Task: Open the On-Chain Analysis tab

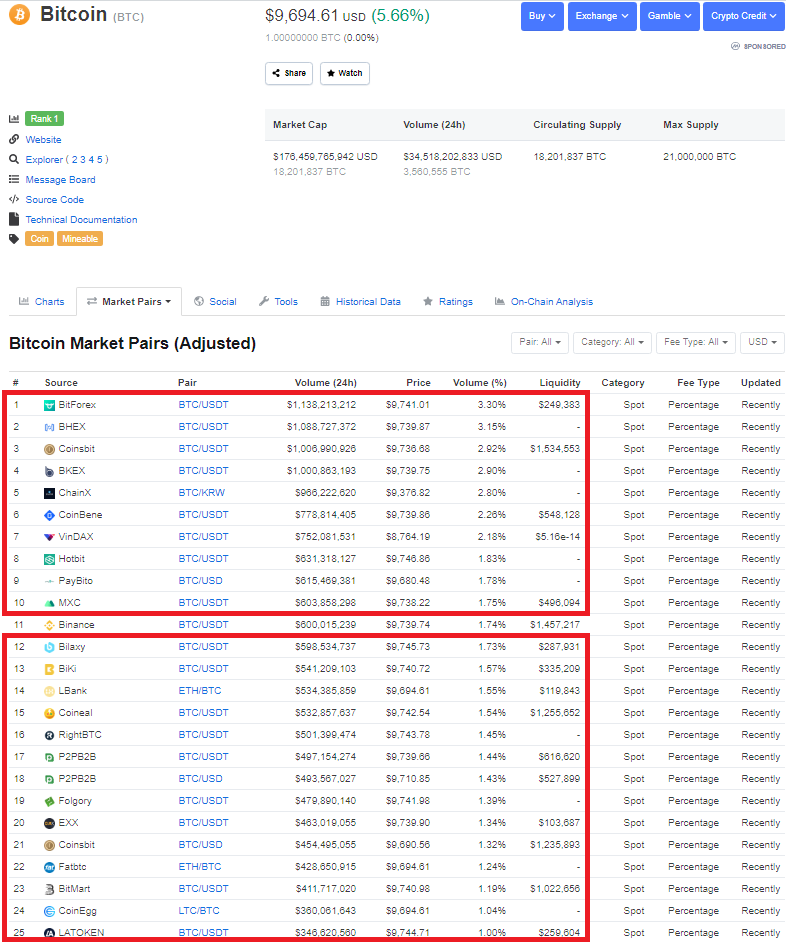Action: 544,302
